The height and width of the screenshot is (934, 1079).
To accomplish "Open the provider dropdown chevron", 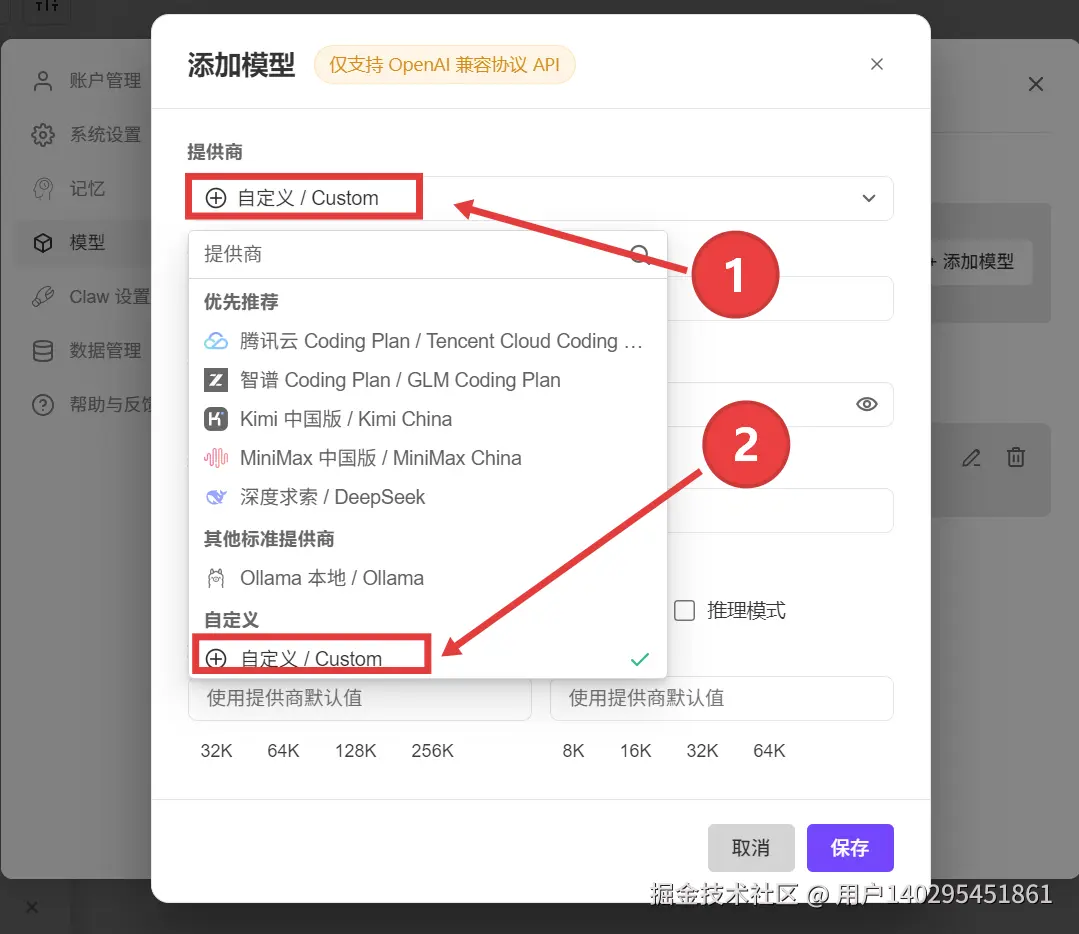I will tap(868, 198).
